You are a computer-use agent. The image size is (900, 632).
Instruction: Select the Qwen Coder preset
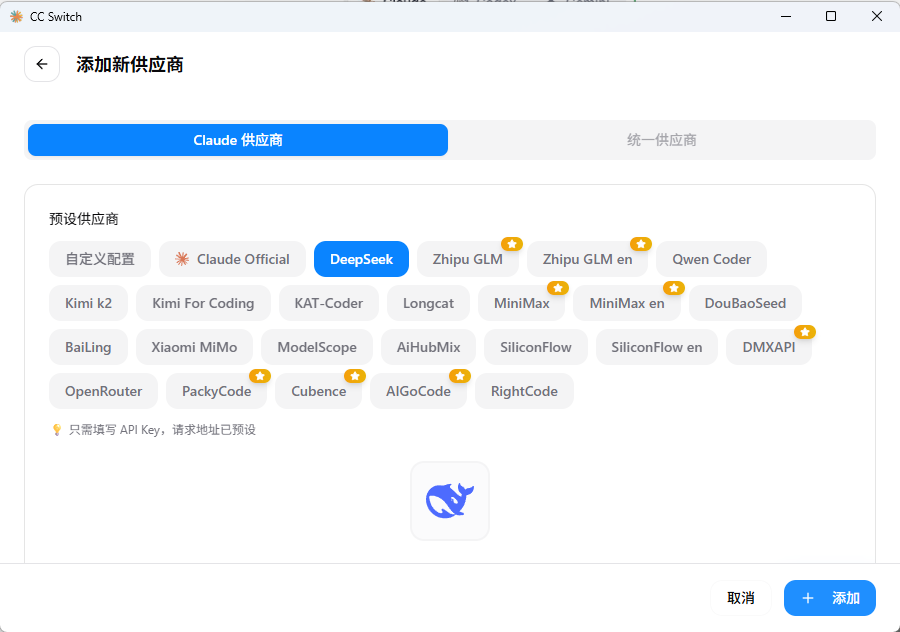(711, 259)
